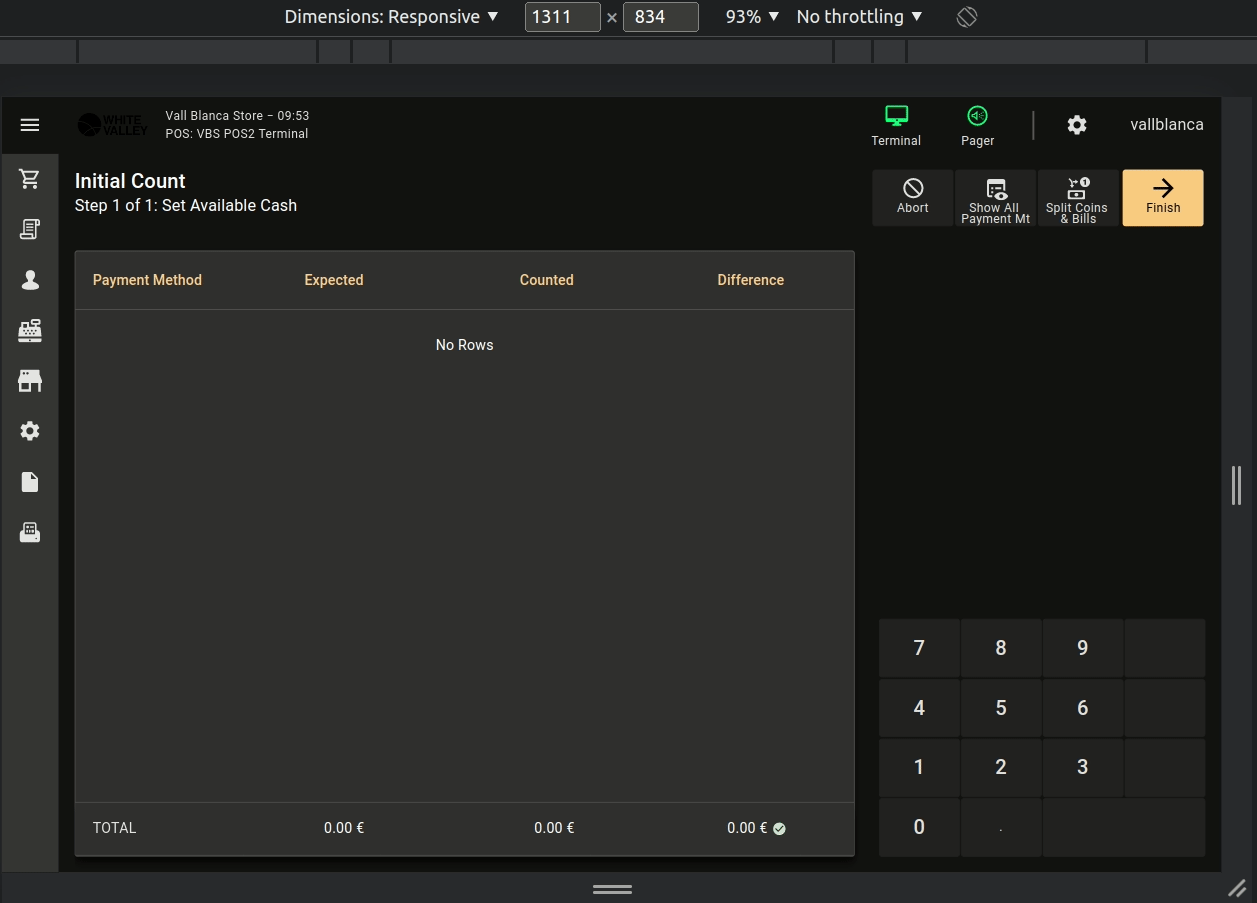Open settings gear next to vallblanca
The image size is (1257, 903).
(1076, 125)
